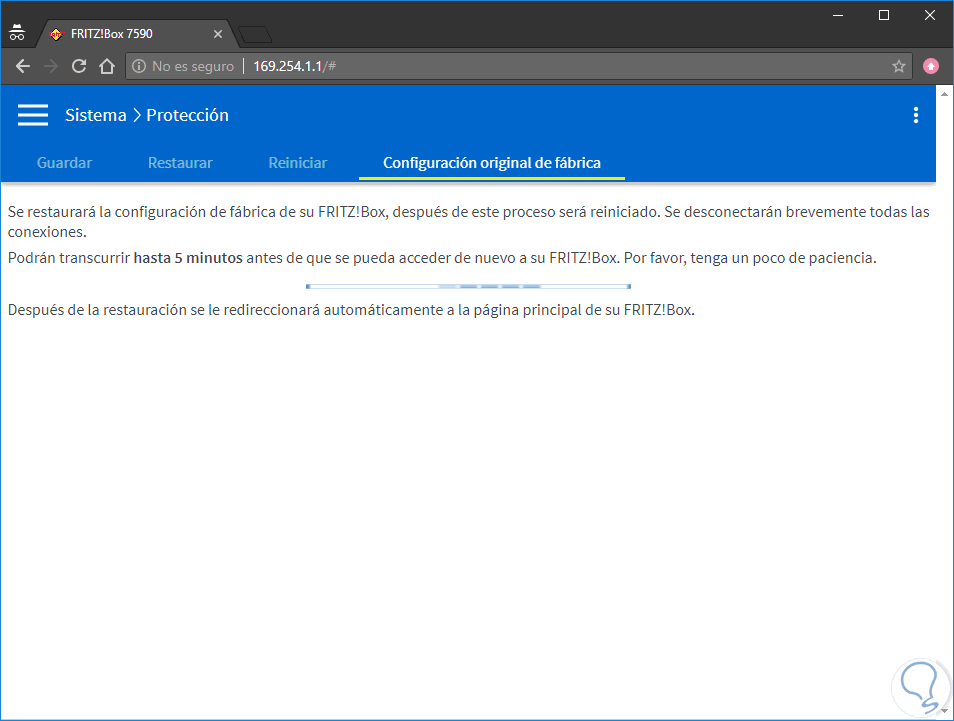
Task: Switch to the Reiniciar tab
Action: click(298, 162)
